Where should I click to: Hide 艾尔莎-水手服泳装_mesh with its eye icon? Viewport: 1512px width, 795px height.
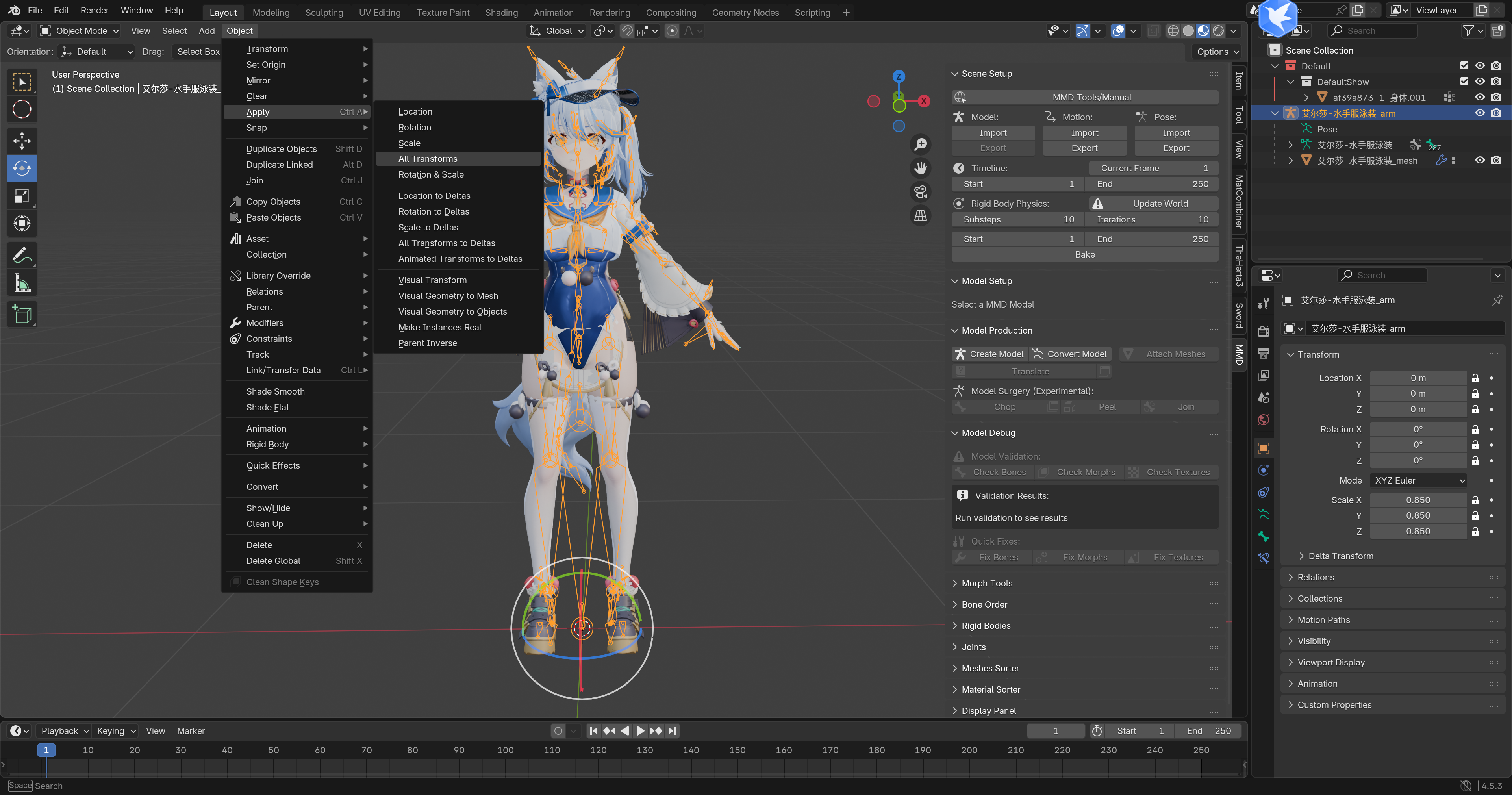pyautogui.click(x=1480, y=160)
